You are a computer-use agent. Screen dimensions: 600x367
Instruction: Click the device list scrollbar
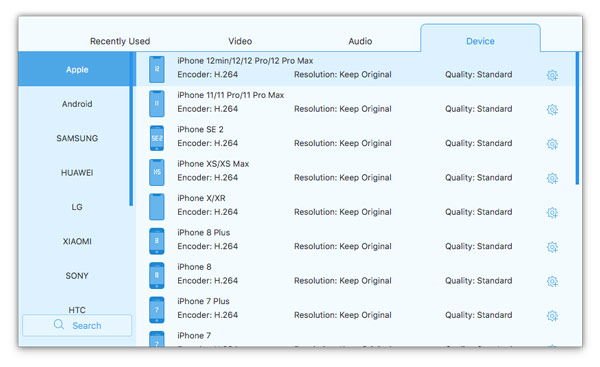coord(577,118)
